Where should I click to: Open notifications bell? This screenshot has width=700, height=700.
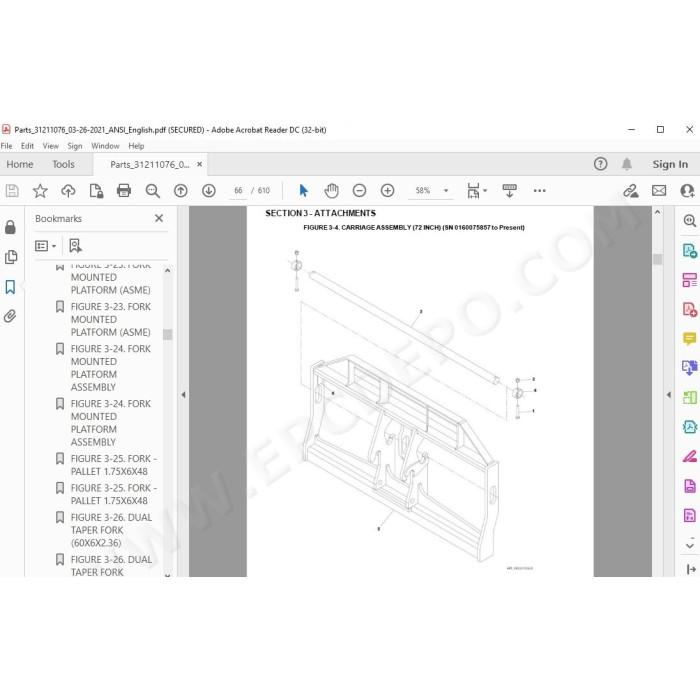pyautogui.click(x=627, y=164)
